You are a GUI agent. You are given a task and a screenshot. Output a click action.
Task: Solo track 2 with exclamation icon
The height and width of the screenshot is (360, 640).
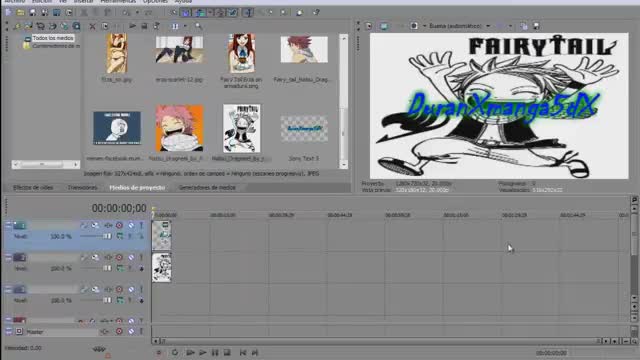point(142,258)
